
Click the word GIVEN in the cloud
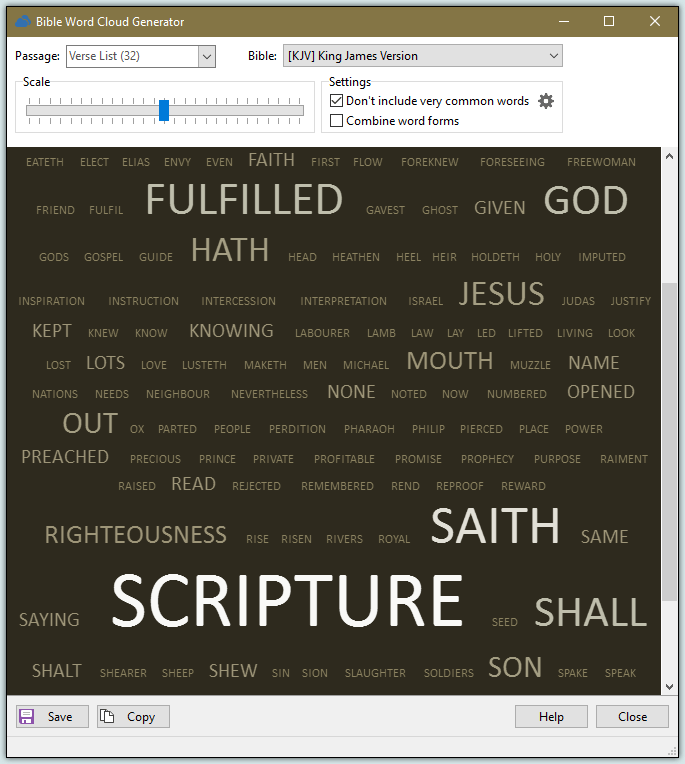coord(500,208)
